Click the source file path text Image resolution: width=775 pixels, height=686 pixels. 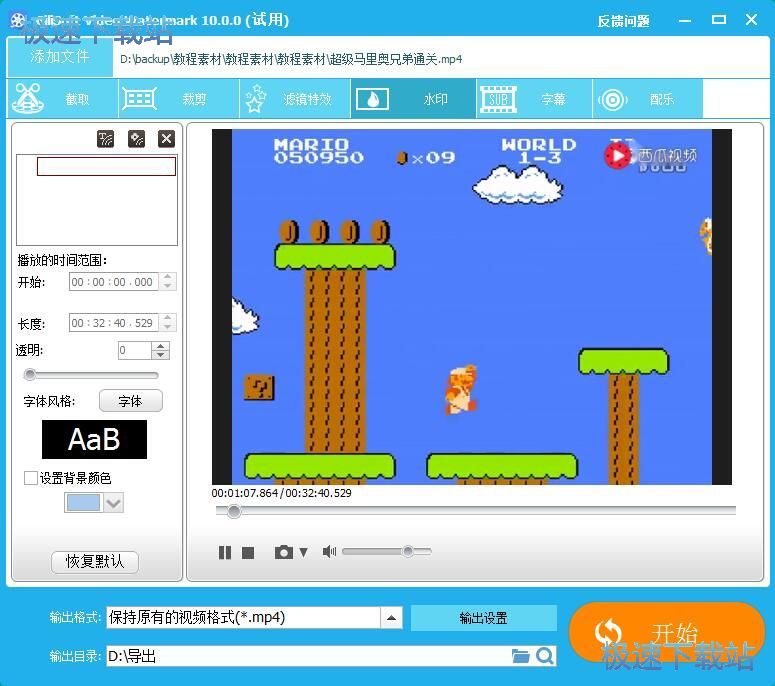(291, 59)
